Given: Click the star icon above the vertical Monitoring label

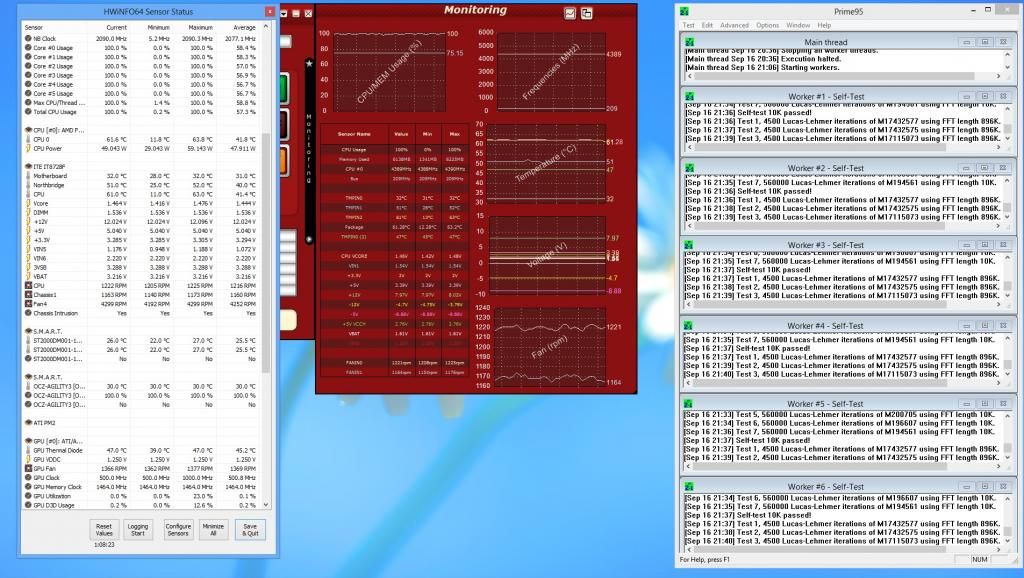Looking at the screenshot, I should pos(309,63).
